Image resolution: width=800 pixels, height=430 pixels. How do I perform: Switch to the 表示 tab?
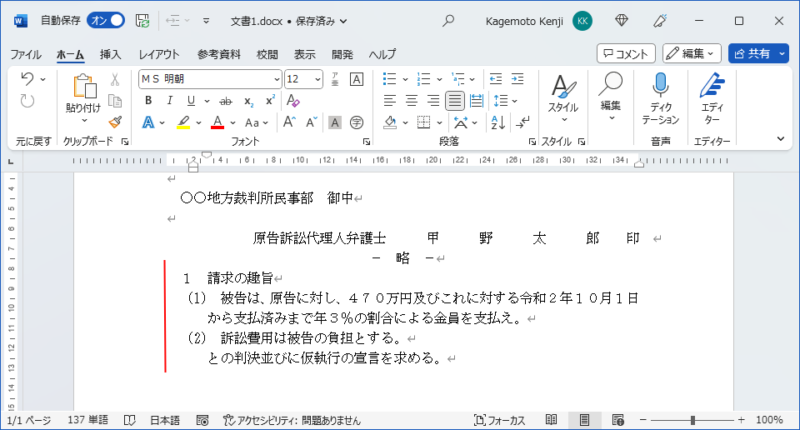coord(305,54)
